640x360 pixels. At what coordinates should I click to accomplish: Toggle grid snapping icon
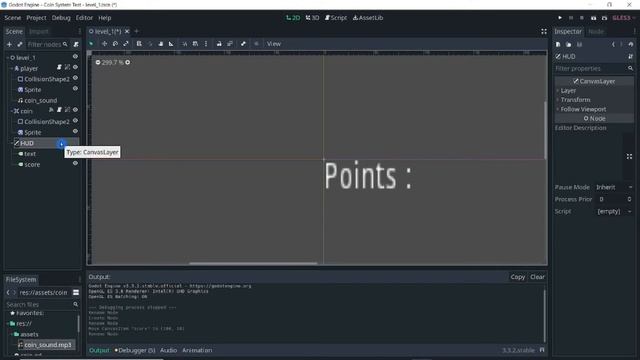tap(195, 44)
